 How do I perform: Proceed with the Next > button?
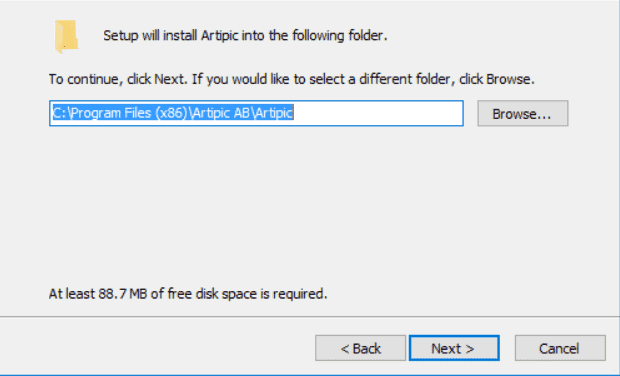pyautogui.click(x=454, y=348)
